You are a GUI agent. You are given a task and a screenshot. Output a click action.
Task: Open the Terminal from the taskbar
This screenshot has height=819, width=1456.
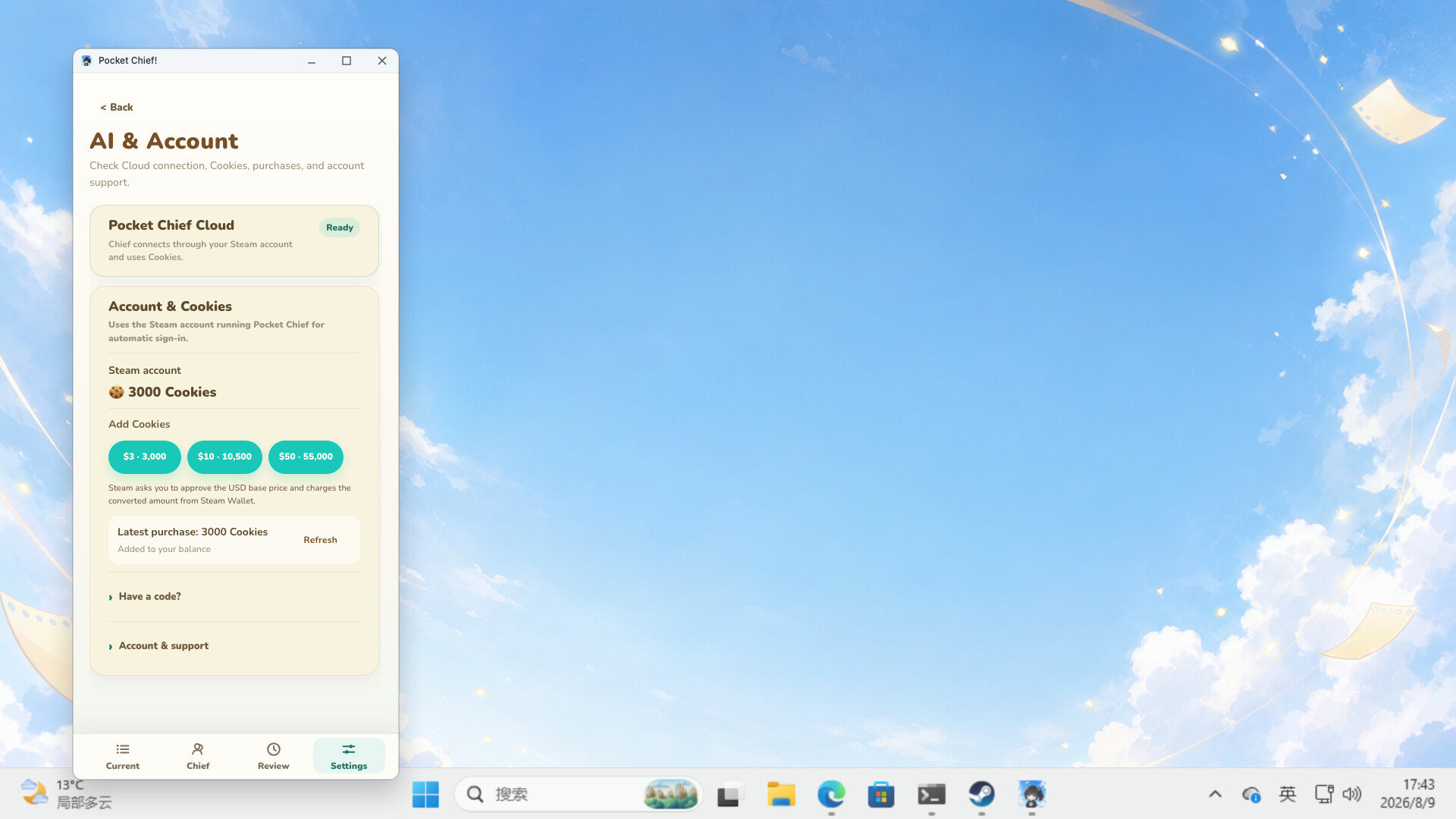point(931,794)
